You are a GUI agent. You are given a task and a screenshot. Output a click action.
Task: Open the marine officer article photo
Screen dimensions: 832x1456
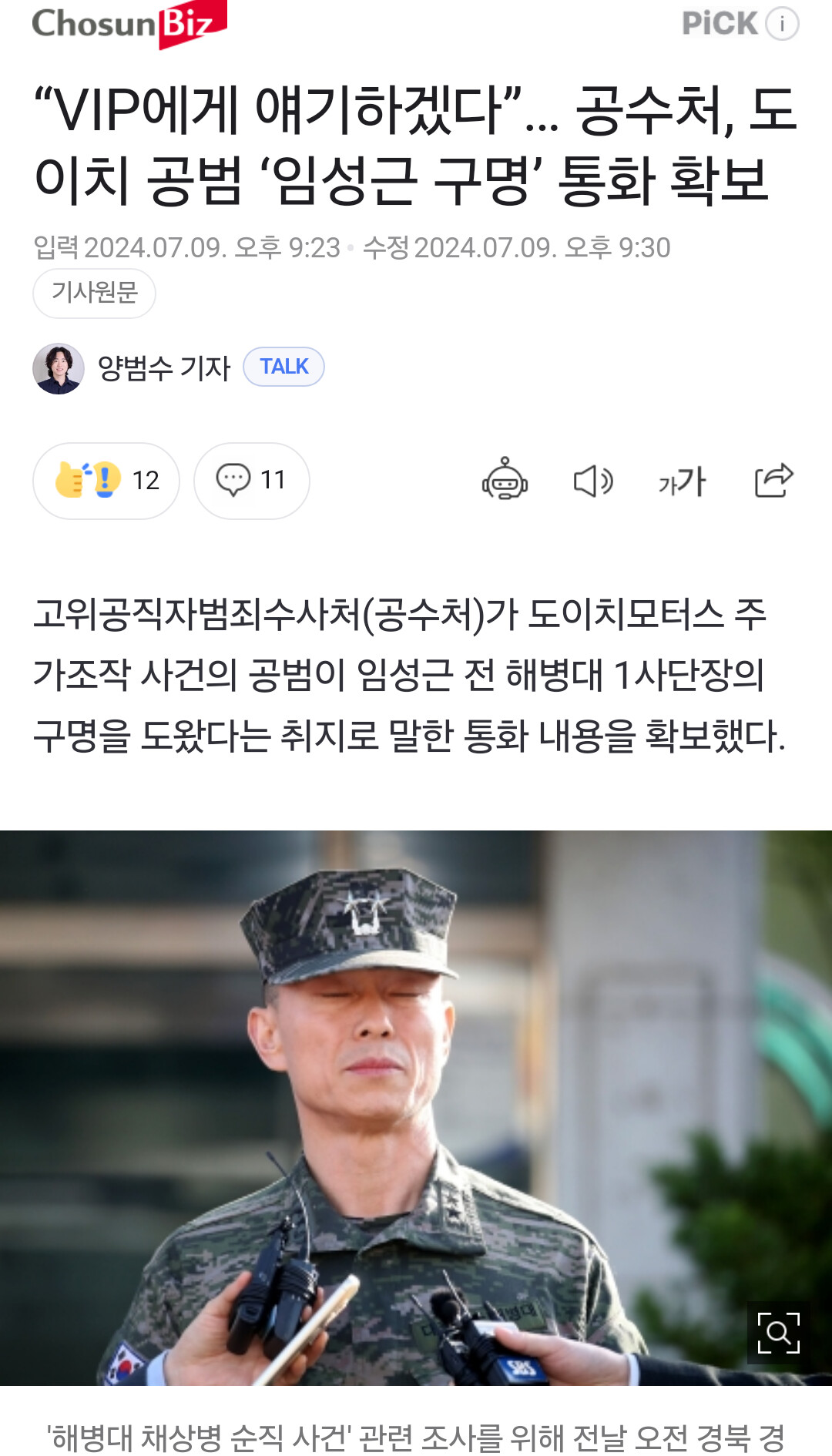click(x=416, y=1108)
